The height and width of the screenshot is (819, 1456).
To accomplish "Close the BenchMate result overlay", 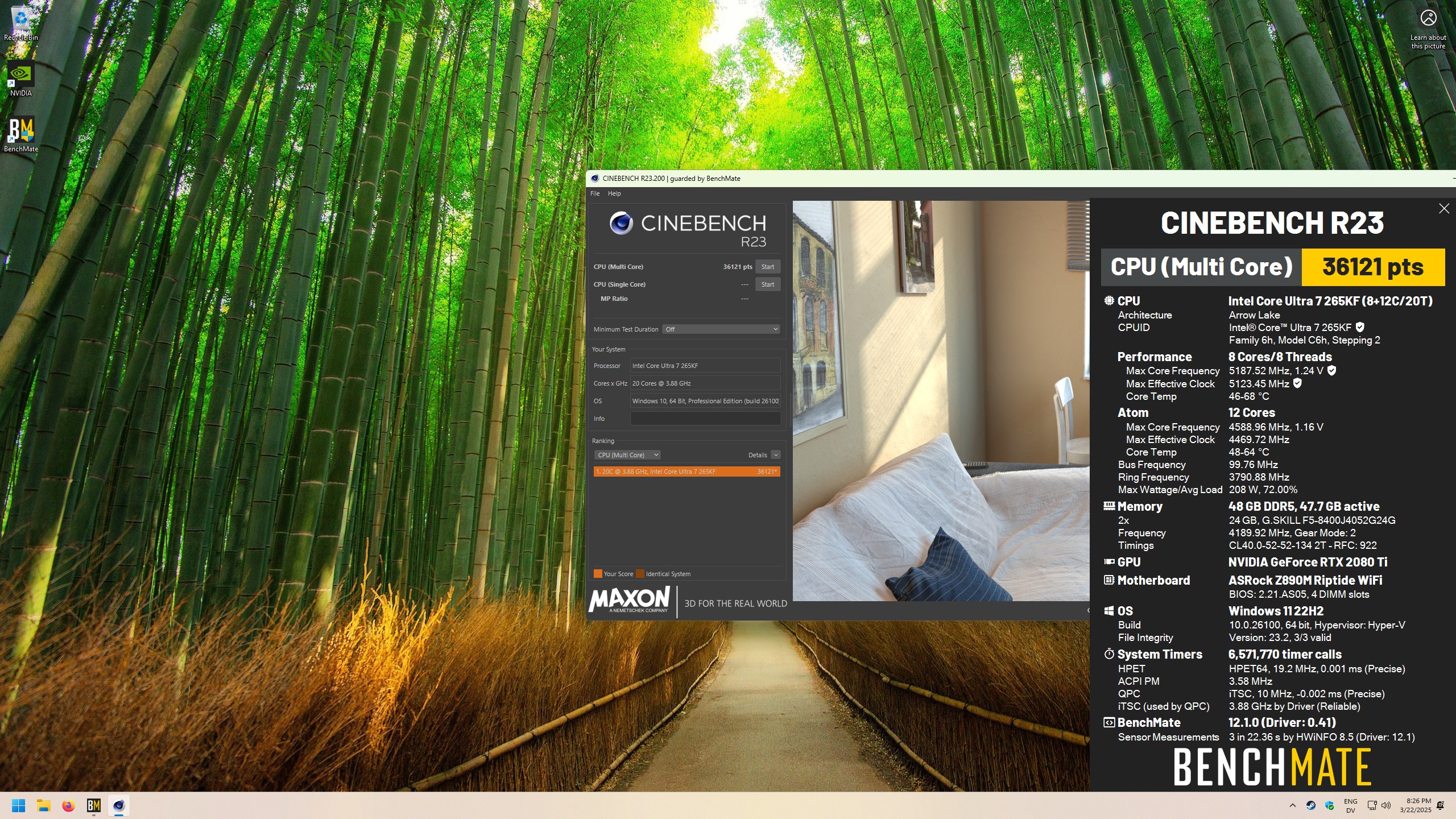I will coord(1444,209).
